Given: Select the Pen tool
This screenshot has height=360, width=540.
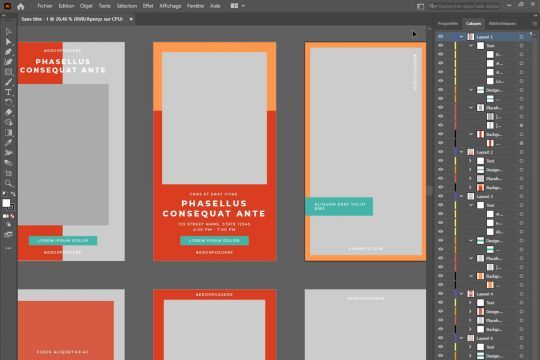Looking at the screenshot, I should pos(8,52).
